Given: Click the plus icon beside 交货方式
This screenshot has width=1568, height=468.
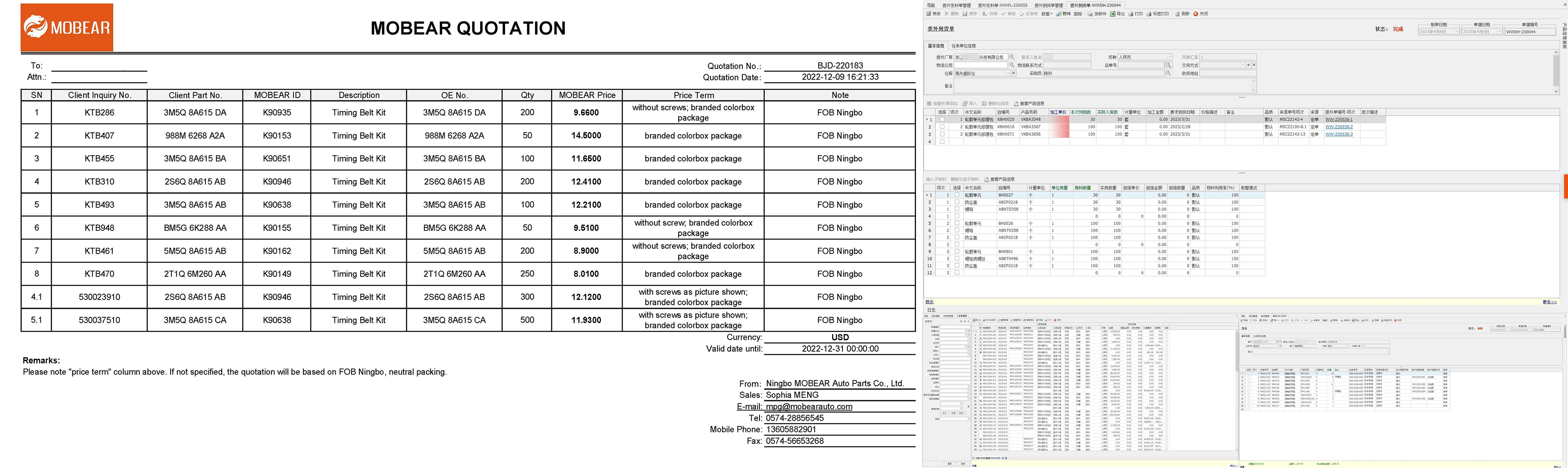Looking at the screenshot, I should (x=1248, y=65).
